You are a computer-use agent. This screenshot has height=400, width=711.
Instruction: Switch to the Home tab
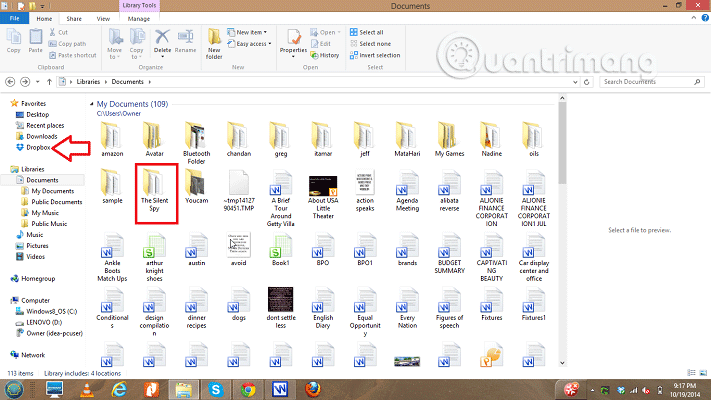tap(44, 19)
